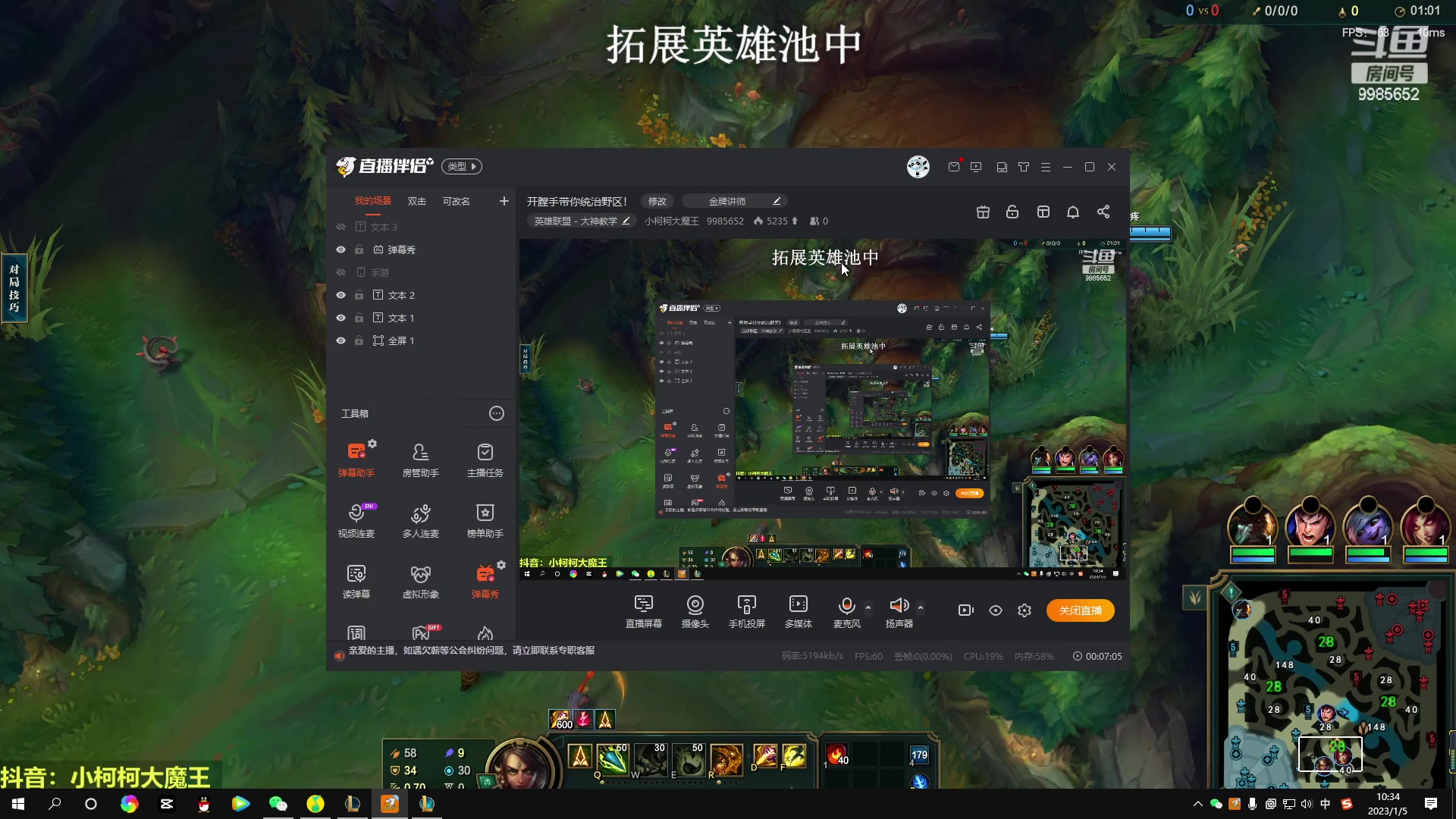
Task: Switch to 可改名 scene tab
Action: coord(457,201)
